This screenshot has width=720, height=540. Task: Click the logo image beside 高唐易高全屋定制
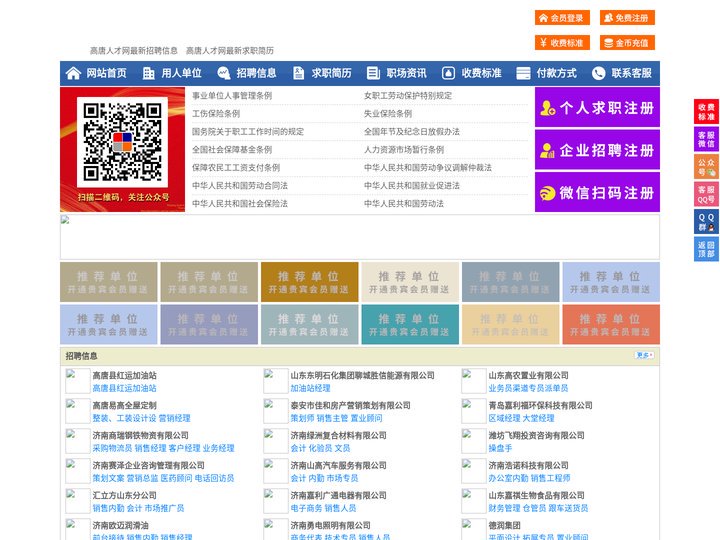[x=78, y=411]
